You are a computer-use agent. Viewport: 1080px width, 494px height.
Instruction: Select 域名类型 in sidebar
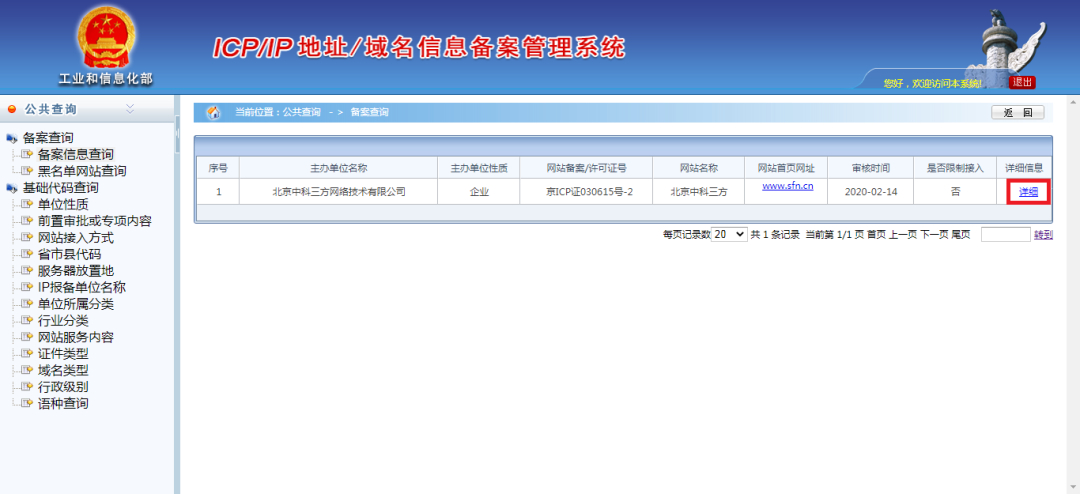63,370
